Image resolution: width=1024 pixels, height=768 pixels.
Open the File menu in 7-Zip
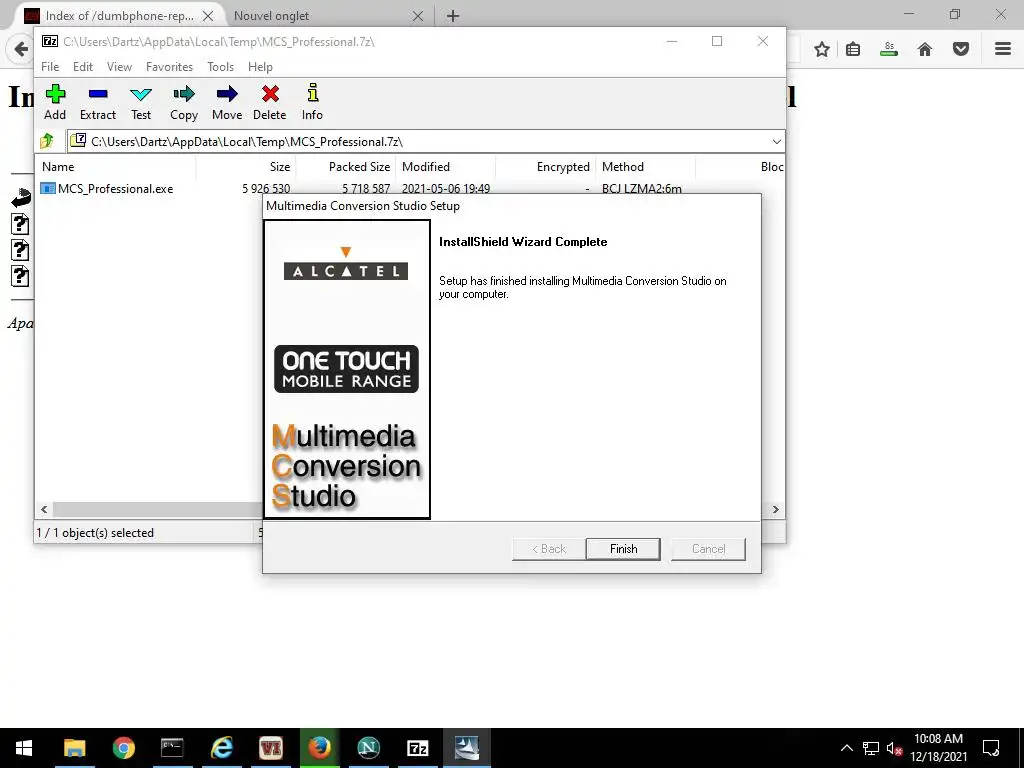point(50,67)
